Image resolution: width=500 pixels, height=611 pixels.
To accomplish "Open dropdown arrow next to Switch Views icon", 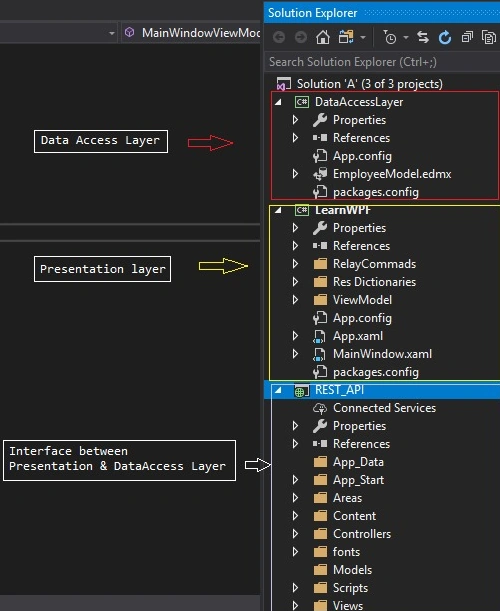I will point(363,38).
